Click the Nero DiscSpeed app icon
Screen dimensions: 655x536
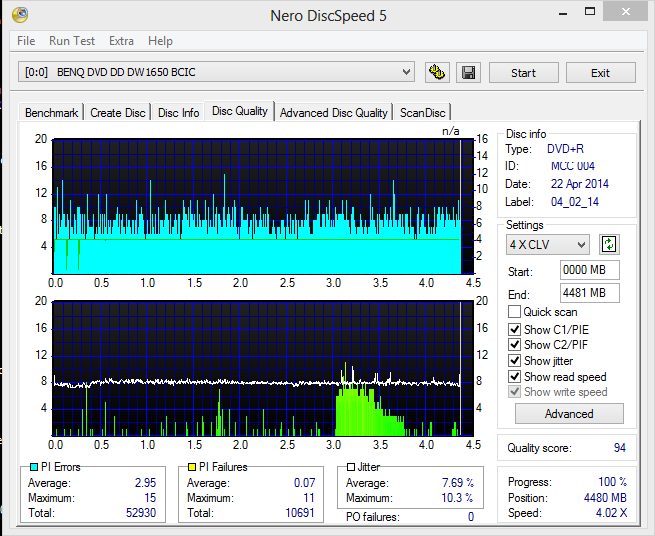click(20, 15)
